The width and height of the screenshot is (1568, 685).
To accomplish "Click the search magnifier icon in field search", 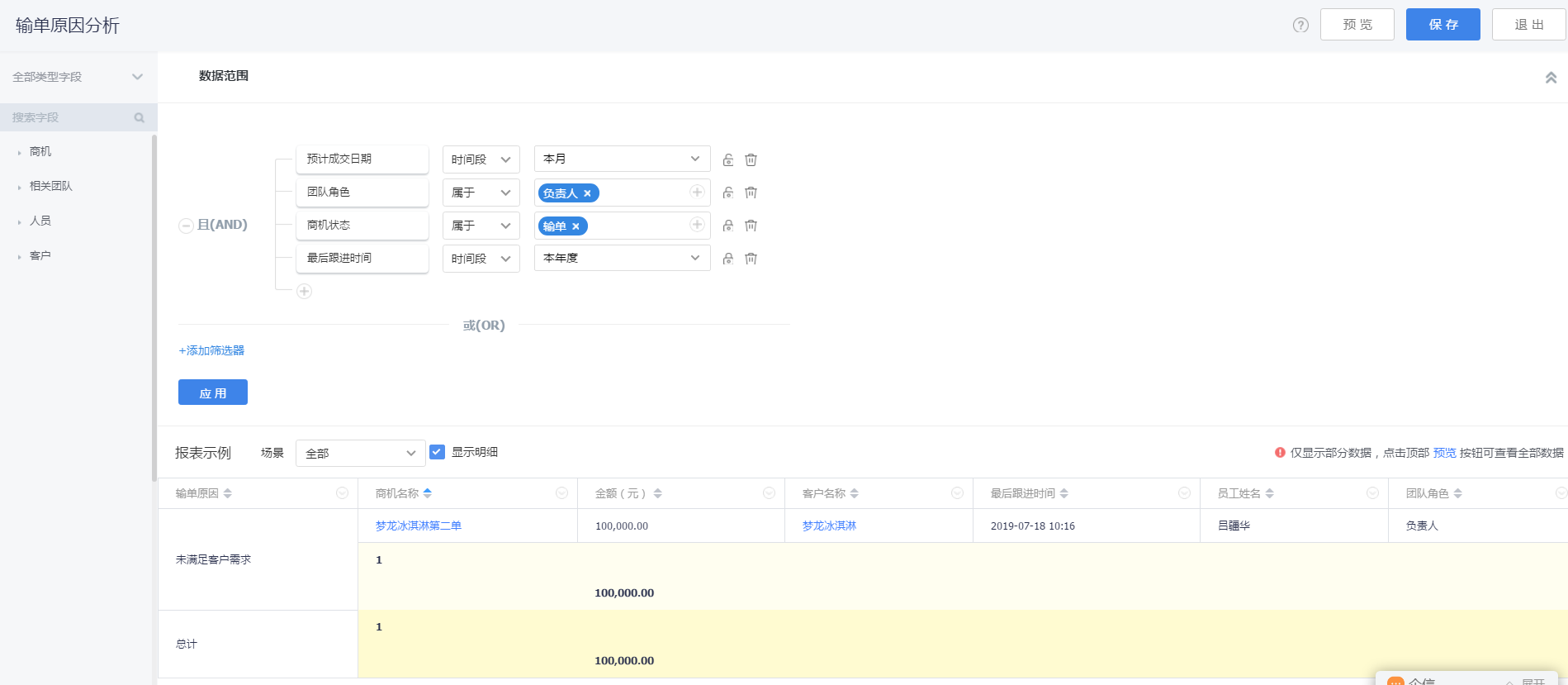I will point(140,118).
